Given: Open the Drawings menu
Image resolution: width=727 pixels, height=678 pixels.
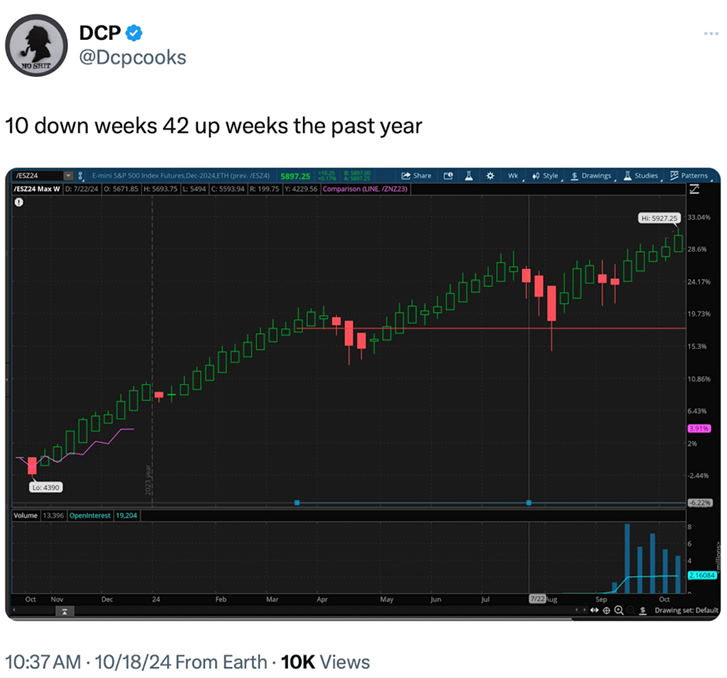Looking at the screenshot, I should (x=591, y=175).
